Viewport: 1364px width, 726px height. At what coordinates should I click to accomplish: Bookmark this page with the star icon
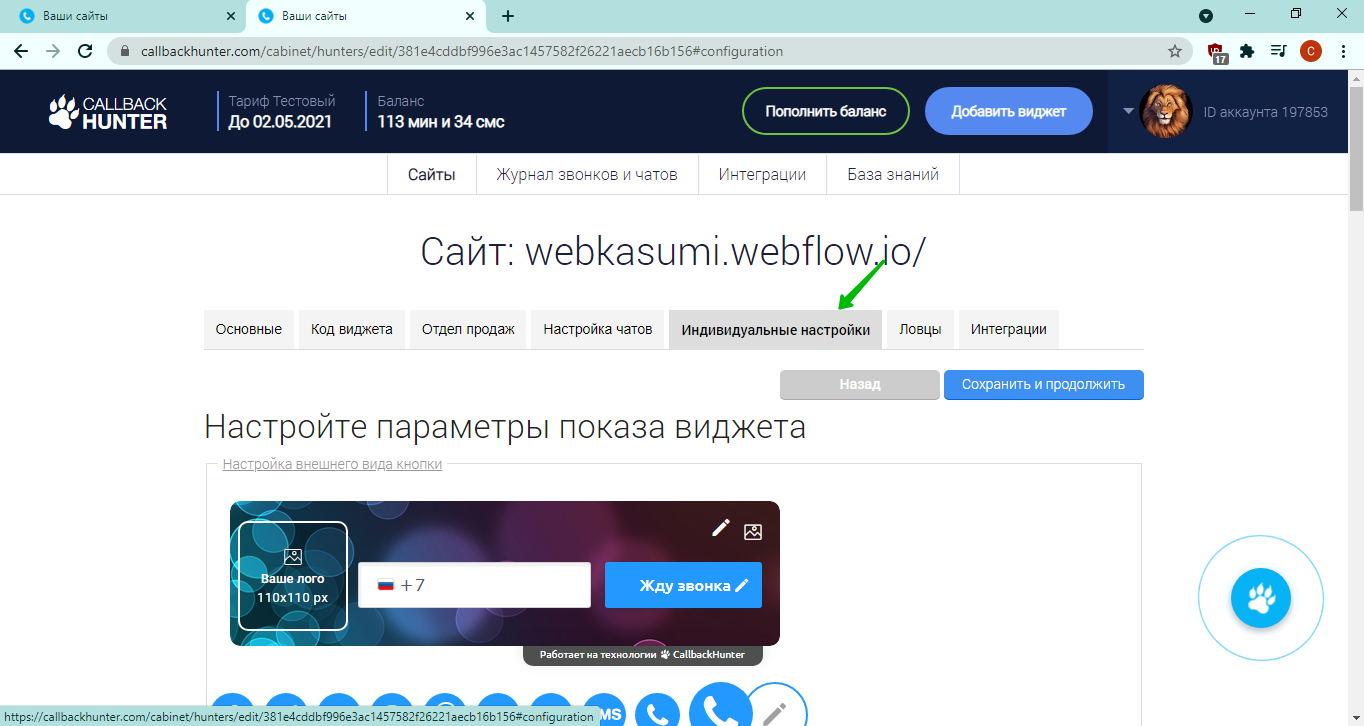[1175, 51]
